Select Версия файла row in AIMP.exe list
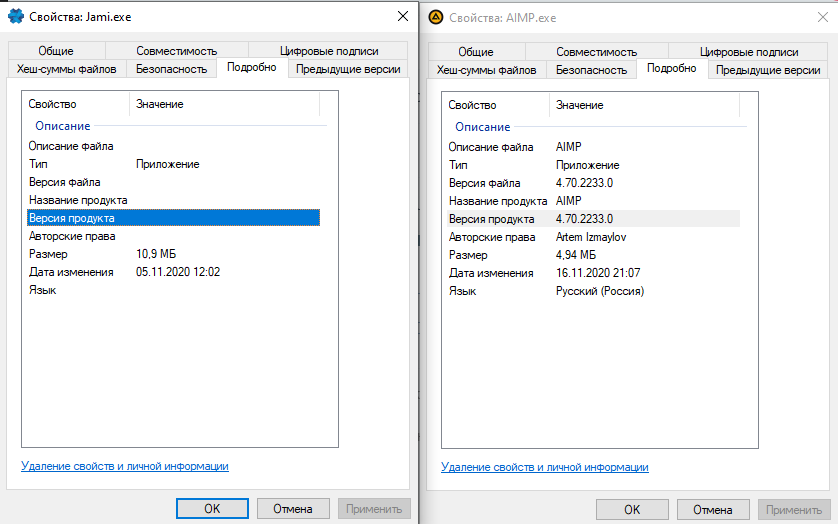838x524 pixels. (593, 183)
